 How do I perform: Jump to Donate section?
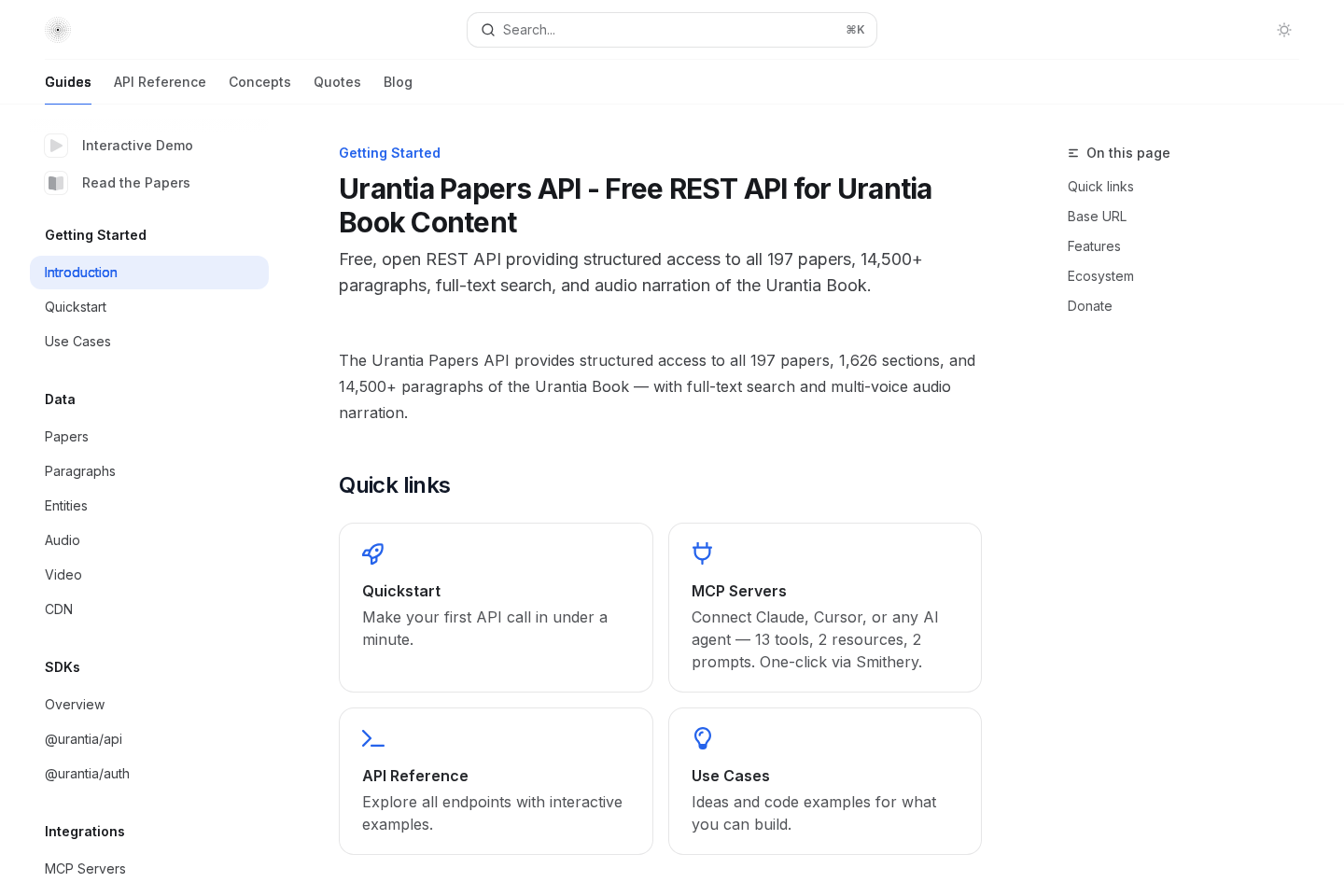pyautogui.click(x=1089, y=306)
